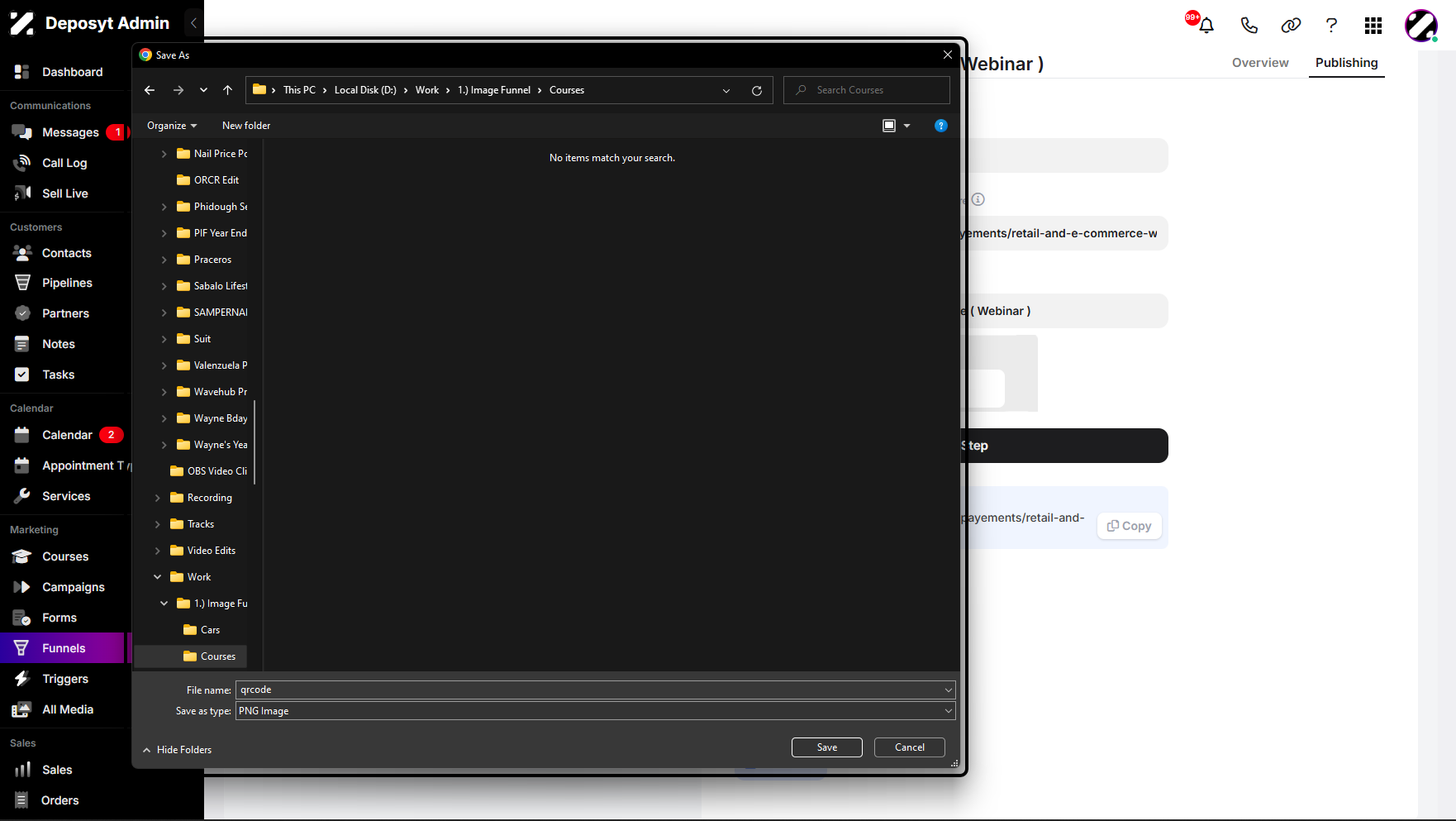Viewport: 1456px width, 821px height.
Task: Create a New folder
Action: pyautogui.click(x=246, y=126)
